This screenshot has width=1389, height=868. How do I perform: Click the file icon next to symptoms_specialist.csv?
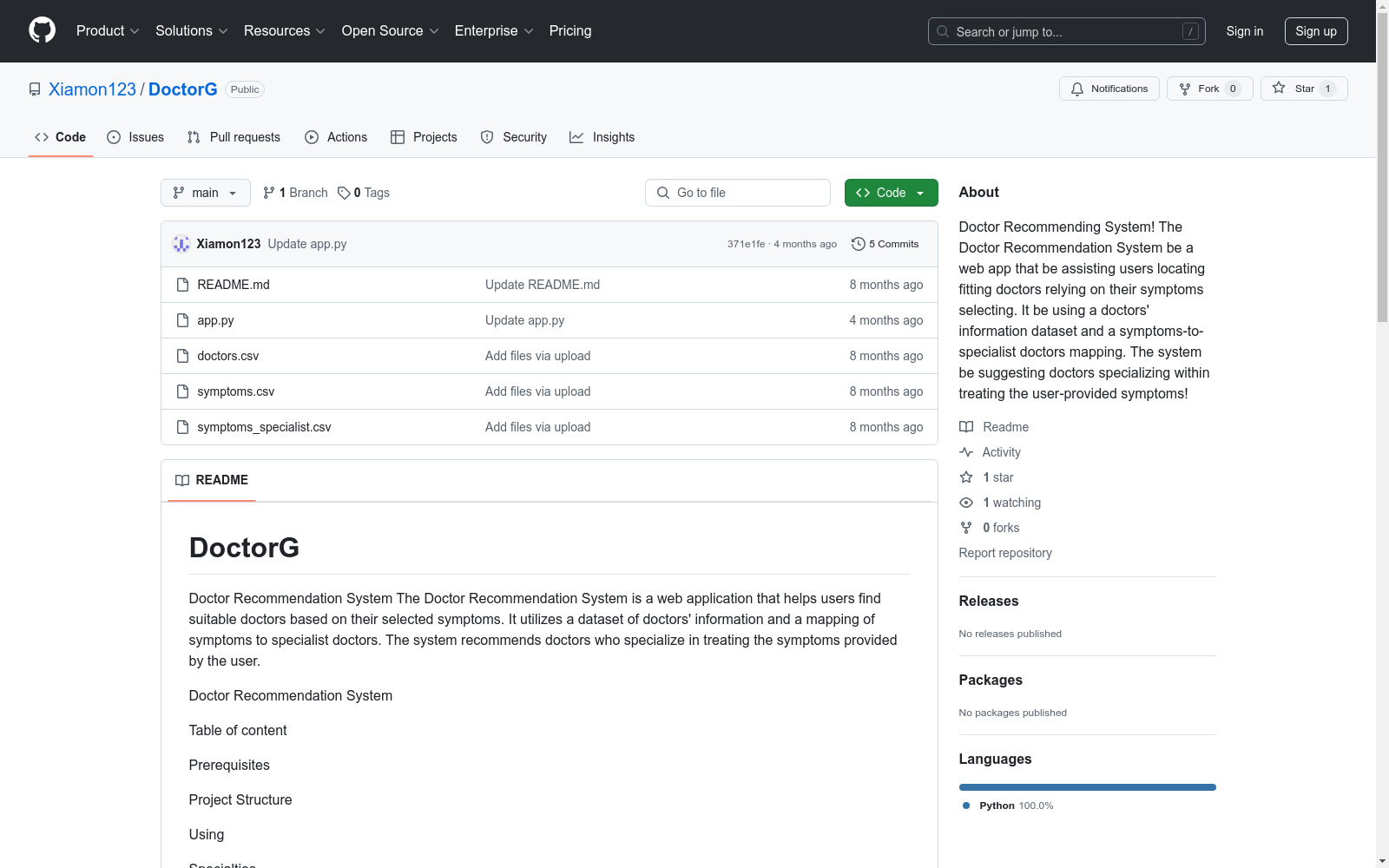pyautogui.click(x=182, y=427)
